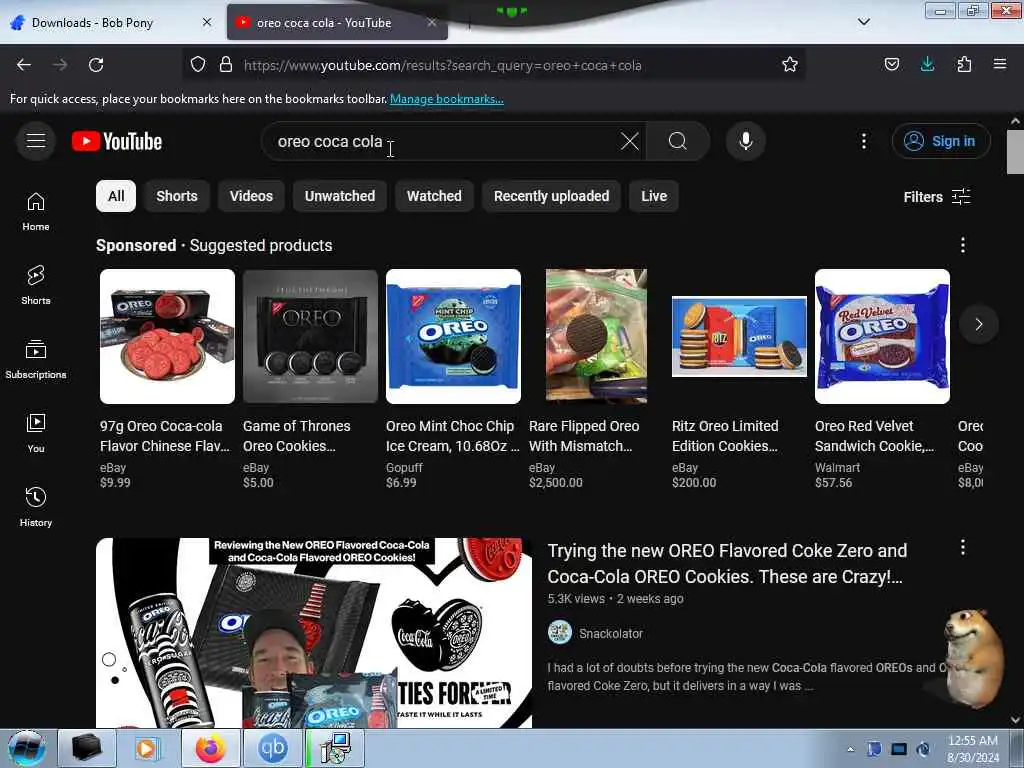Go back with the browser back arrow
Image resolution: width=1024 pixels, height=768 pixels.
click(x=24, y=65)
